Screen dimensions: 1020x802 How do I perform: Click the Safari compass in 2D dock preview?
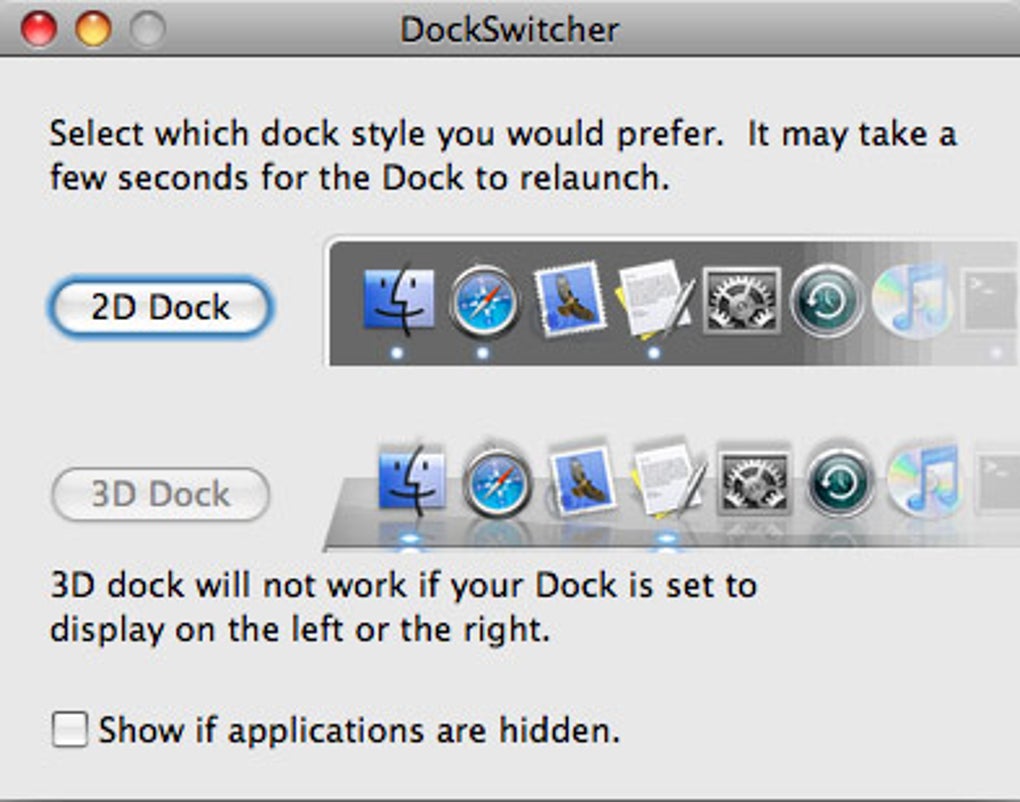point(484,300)
